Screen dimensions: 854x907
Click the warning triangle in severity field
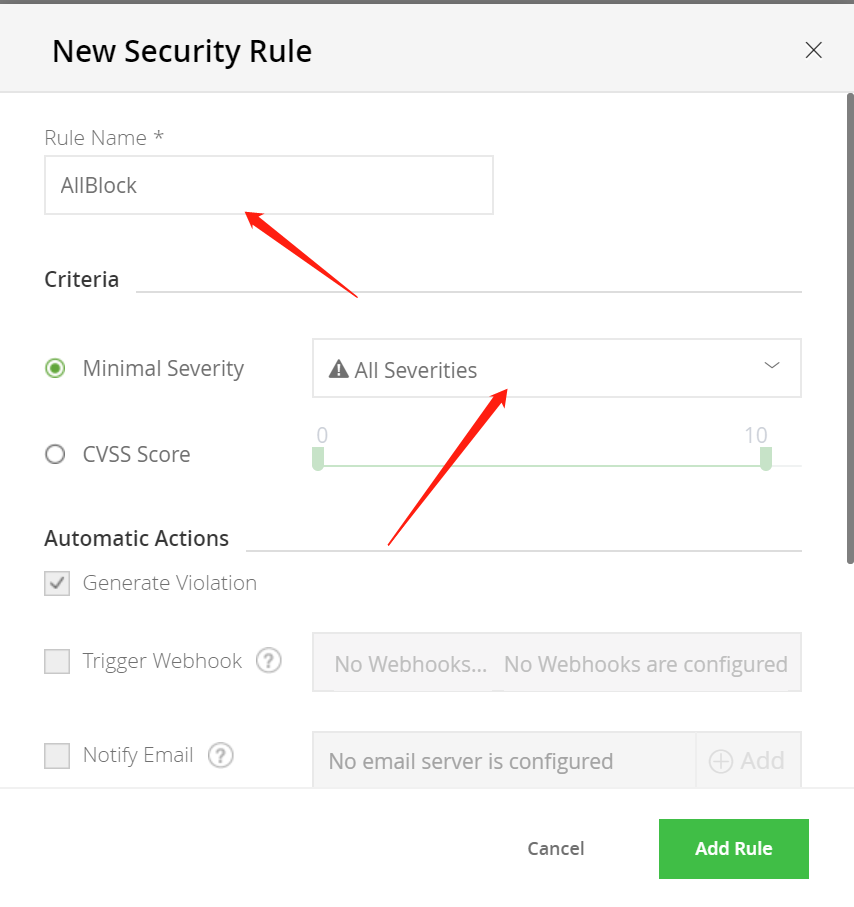(x=338, y=370)
